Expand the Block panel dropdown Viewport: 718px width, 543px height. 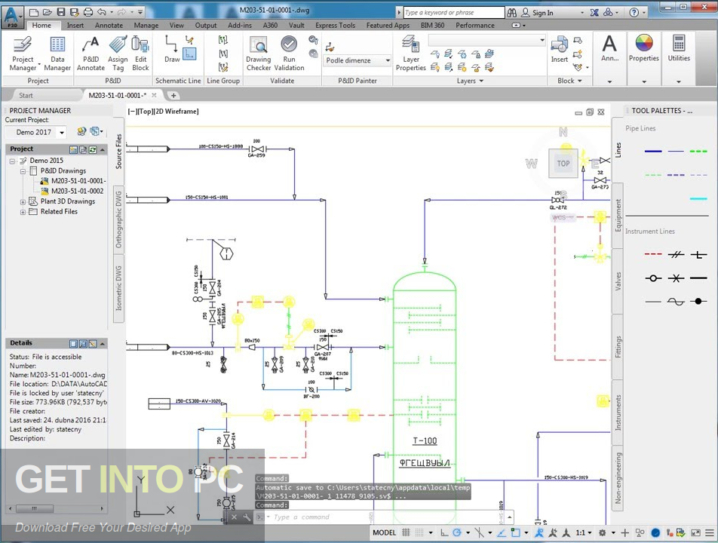click(569, 81)
